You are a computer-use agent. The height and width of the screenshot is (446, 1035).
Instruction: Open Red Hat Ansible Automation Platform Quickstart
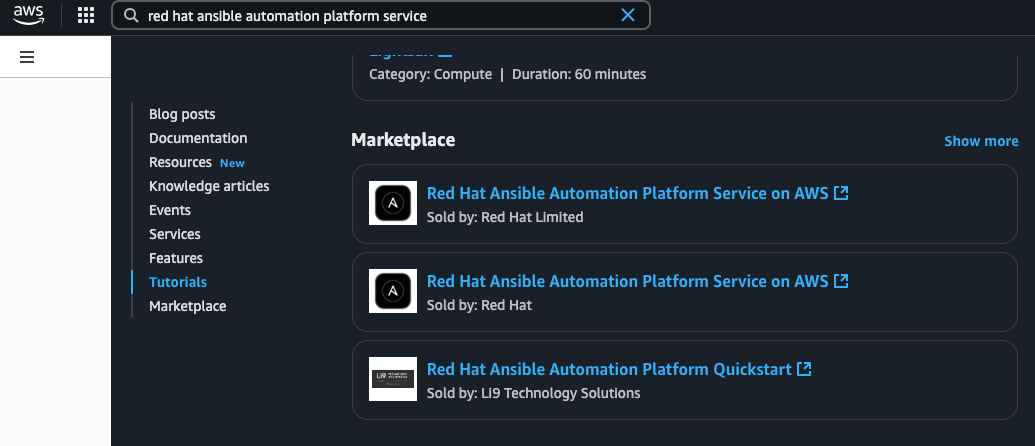[x=609, y=369]
